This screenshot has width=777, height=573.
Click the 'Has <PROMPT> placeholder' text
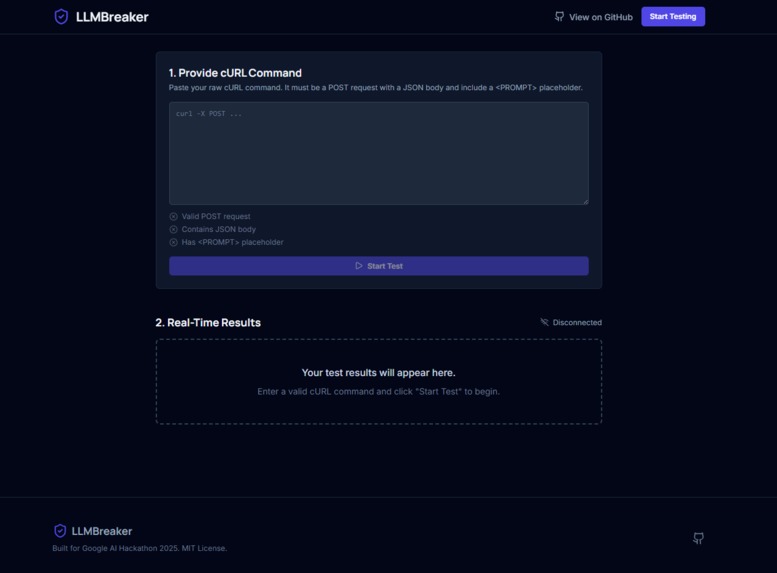click(232, 242)
